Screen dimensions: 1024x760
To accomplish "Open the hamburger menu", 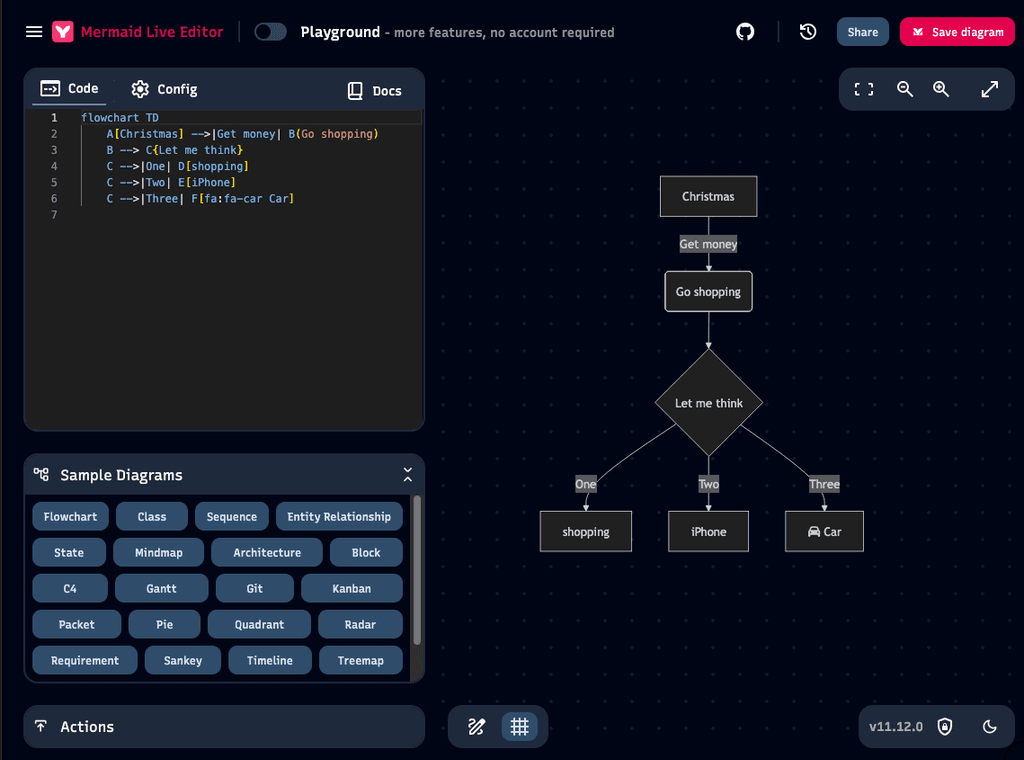I will click(x=34, y=32).
